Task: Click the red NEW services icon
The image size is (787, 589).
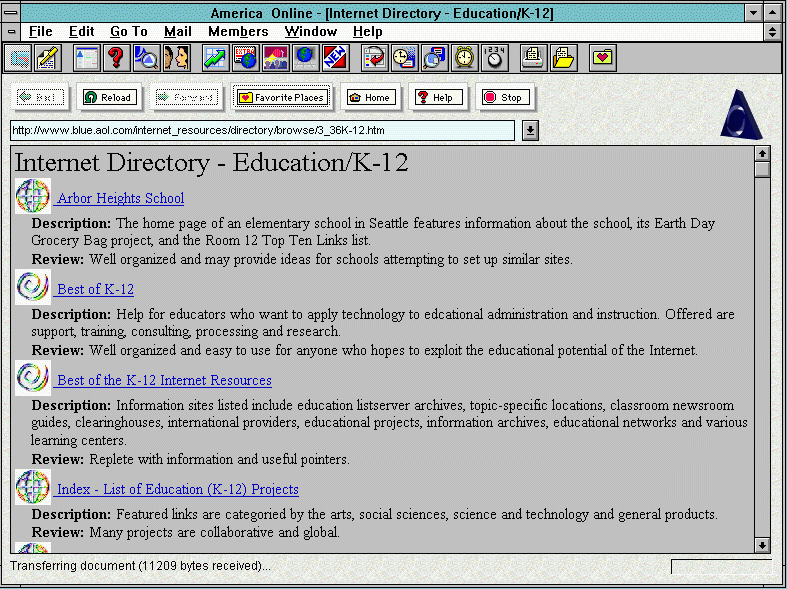Action: pos(336,58)
